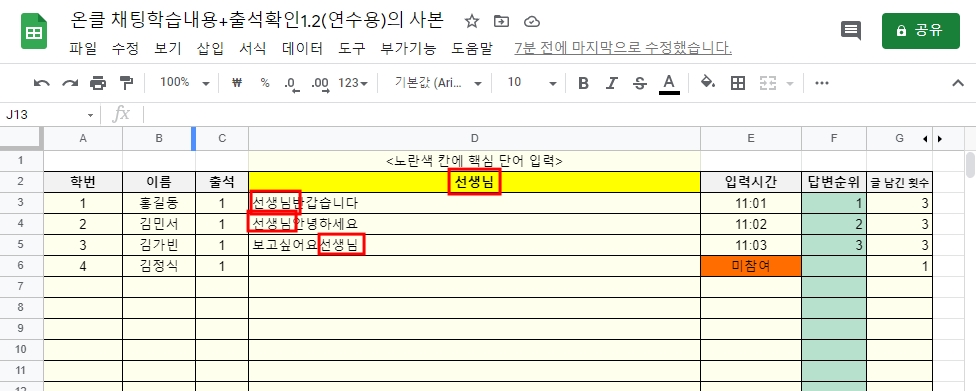Check the cloud save status icon
Viewport: 976px width, 391px height.
click(531, 22)
